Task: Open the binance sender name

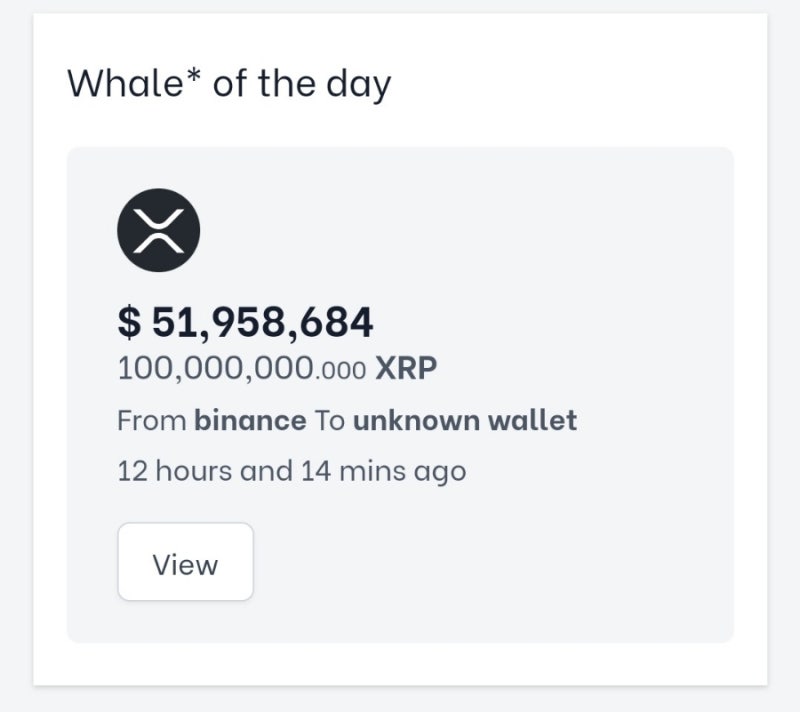Action: coord(251,420)
